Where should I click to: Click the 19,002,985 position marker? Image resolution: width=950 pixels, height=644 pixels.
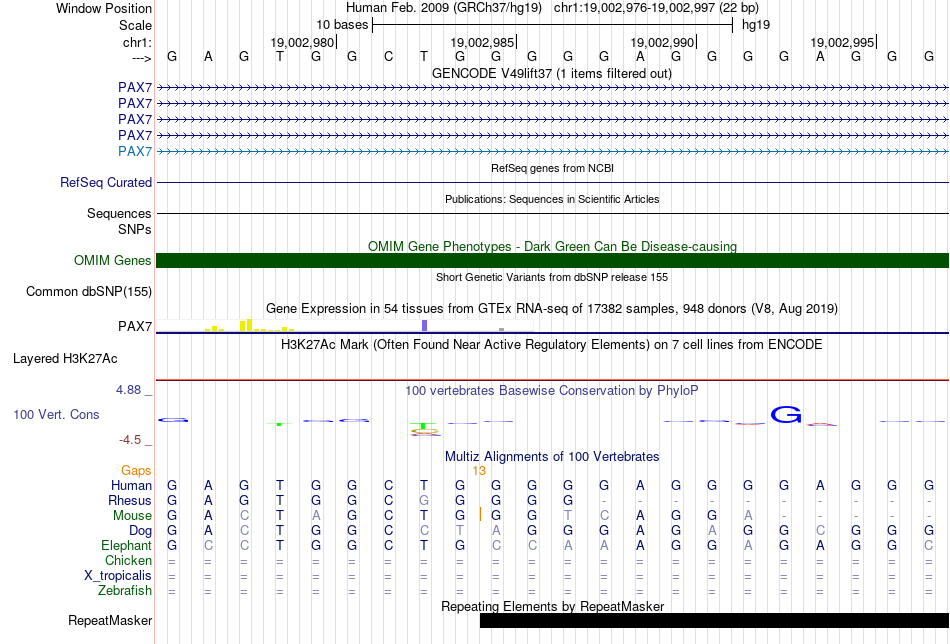[x=482, y=42]
